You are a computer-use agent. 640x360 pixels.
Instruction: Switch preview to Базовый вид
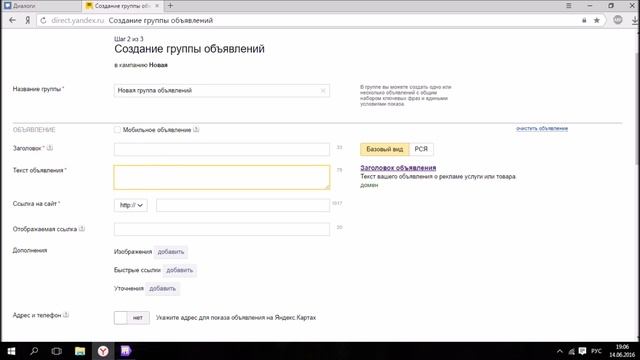tap(384, 149)
